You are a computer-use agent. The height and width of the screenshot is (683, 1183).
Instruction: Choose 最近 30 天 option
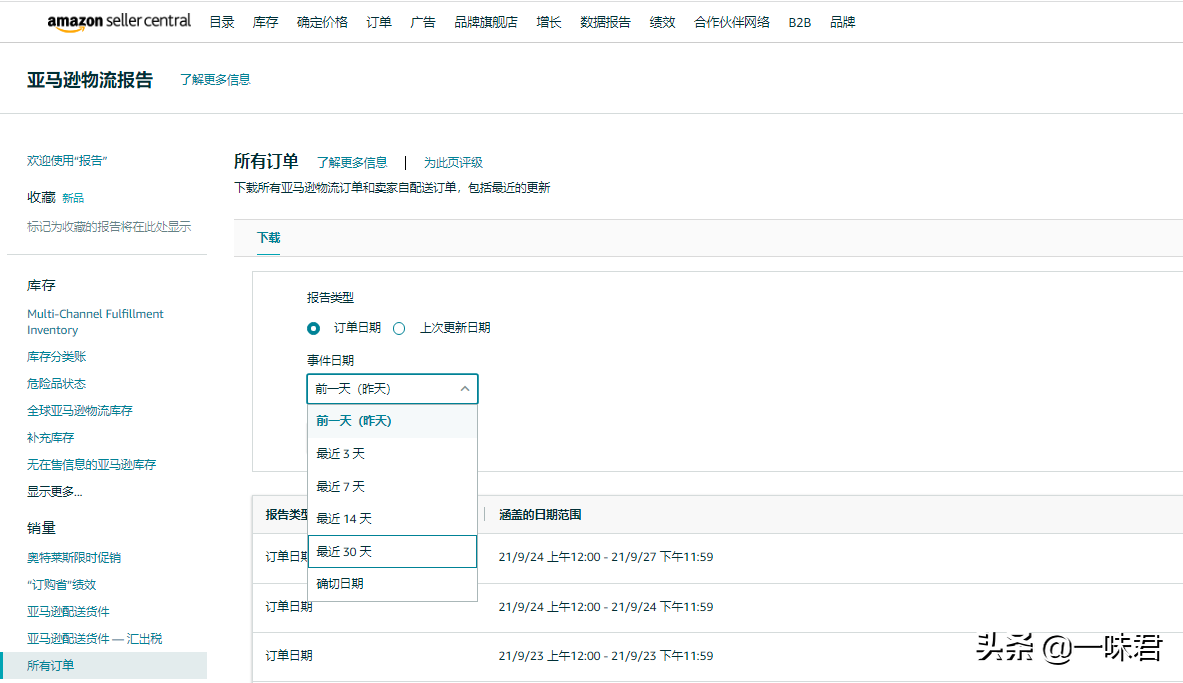(392, 552)
